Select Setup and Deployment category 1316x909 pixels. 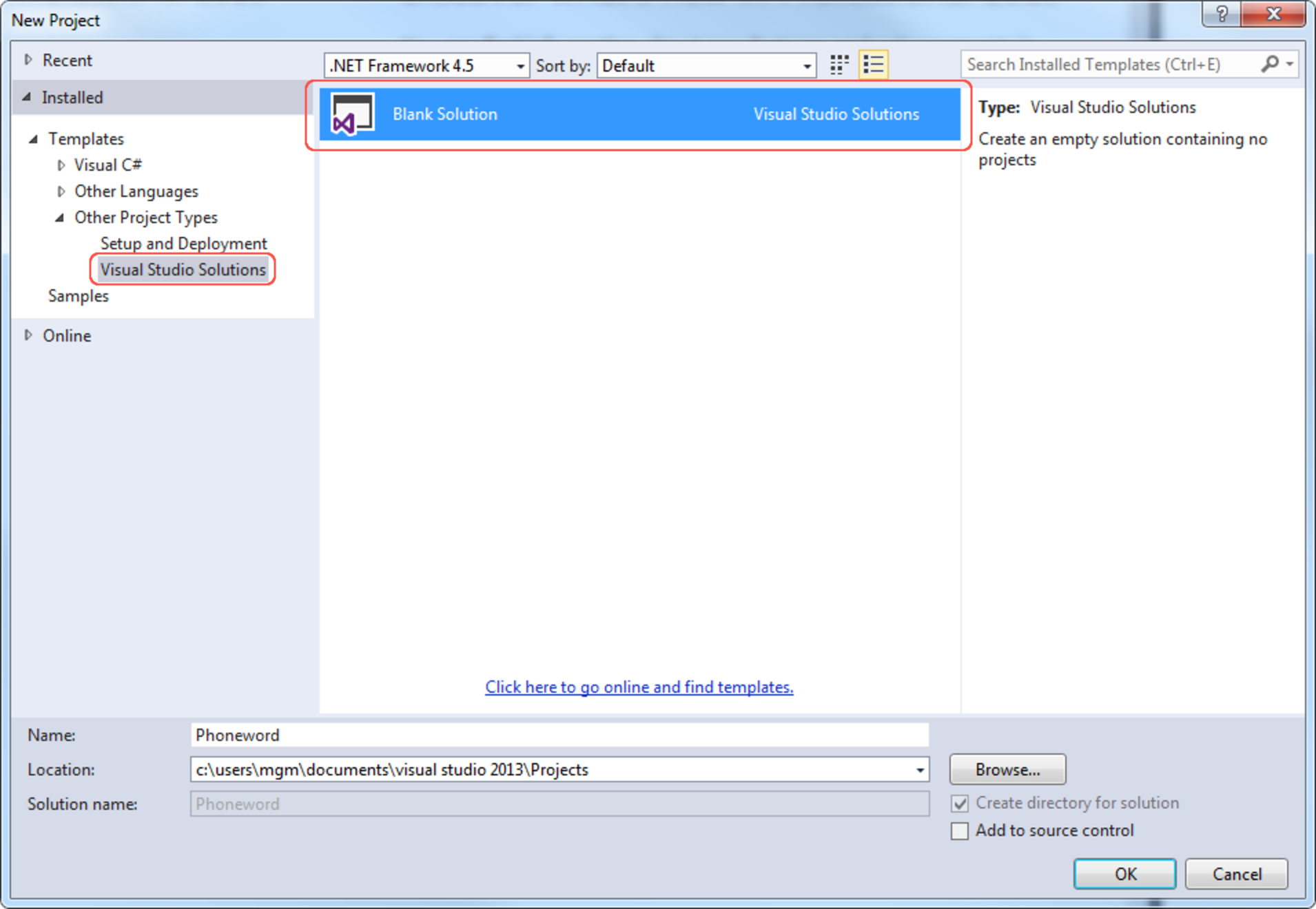pyautogui.click(x=183, y=244)
